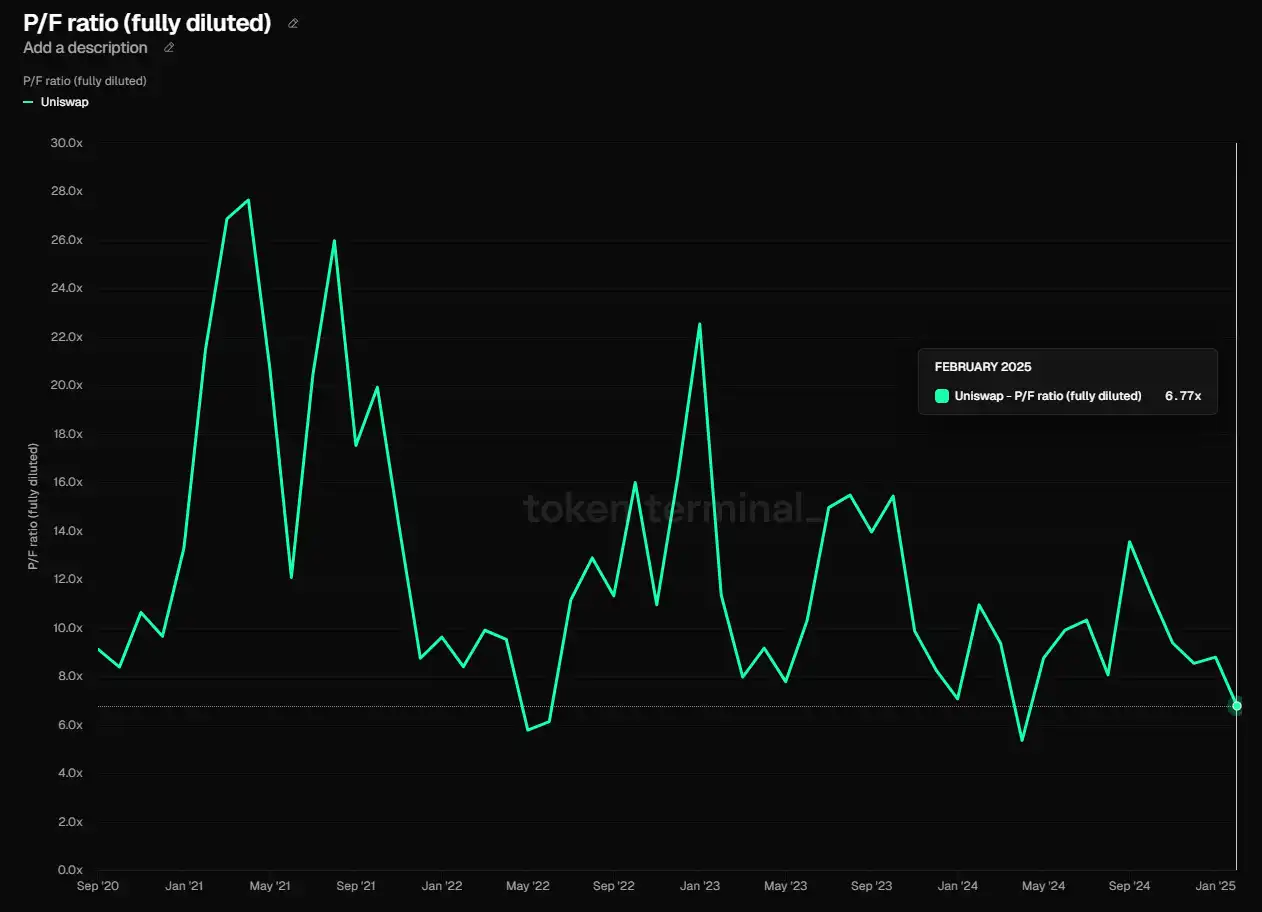Viewport: 1262px width, 912px height.
Task: Click the 6.77x value in the tooltip
Action: [x=1183, y=396]
